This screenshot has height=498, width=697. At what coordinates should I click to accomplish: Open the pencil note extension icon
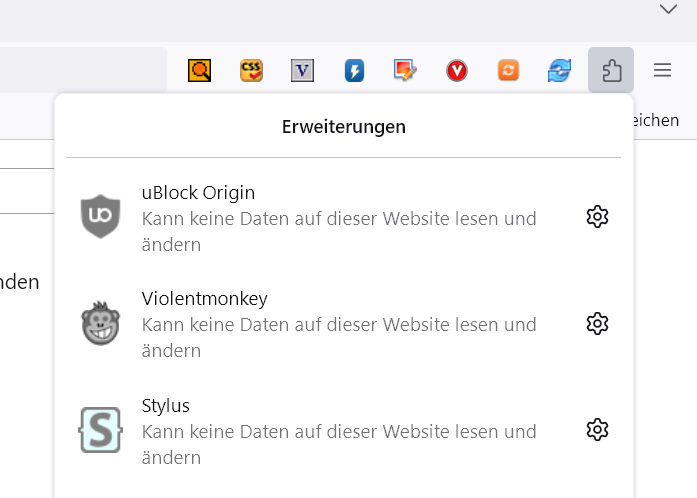pos(405,71)
